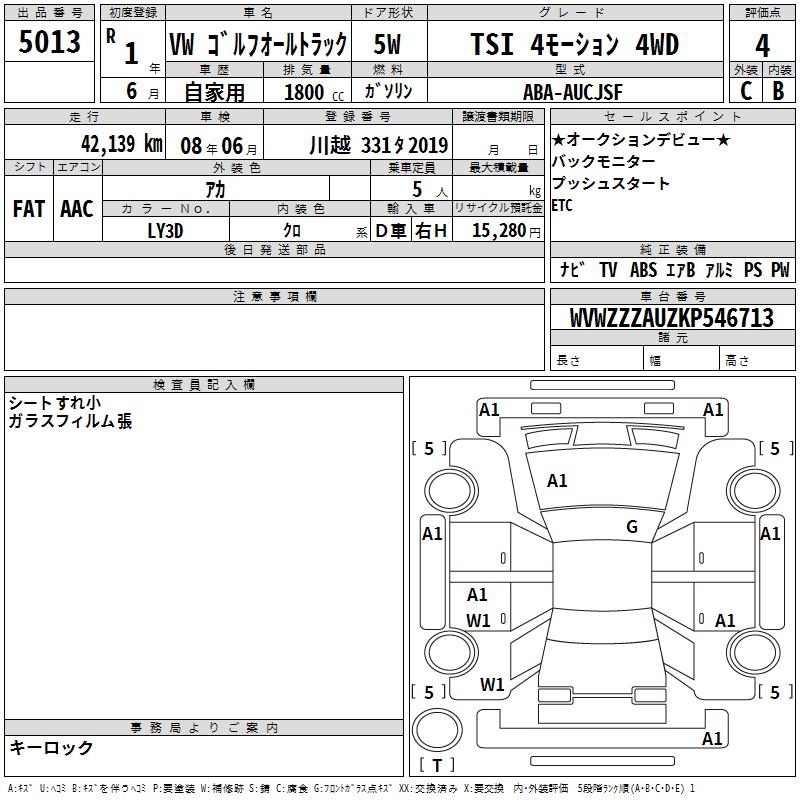Click the shift type FAT
This screenshot has height=800, width=800.
(29, 209)
